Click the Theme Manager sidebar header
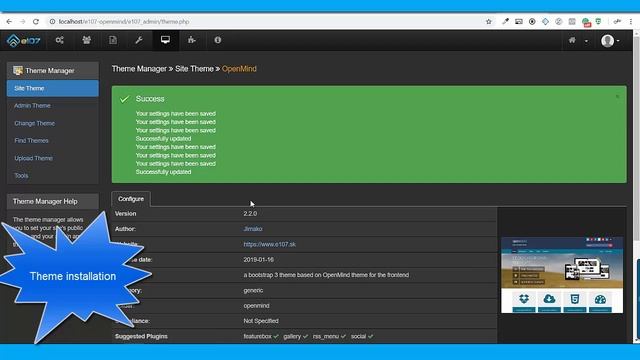This screenshot has width=640, height=360. (53, 71)
